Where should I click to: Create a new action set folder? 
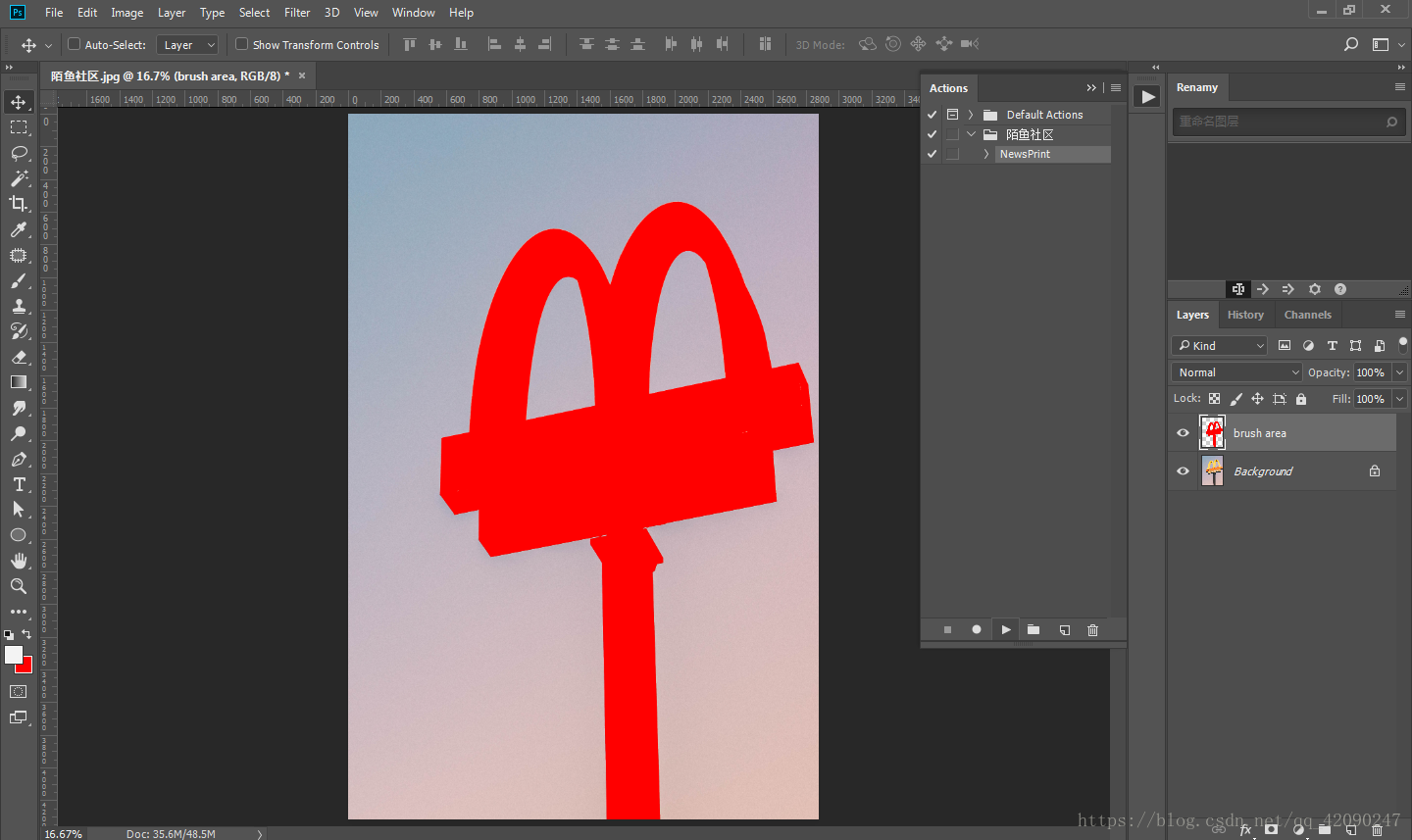click(x=1034, y=629)
